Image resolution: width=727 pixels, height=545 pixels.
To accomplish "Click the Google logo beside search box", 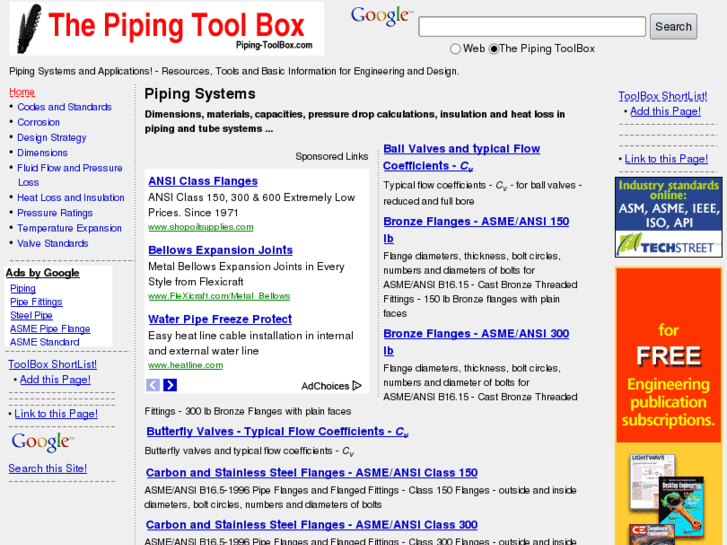I will (x=381, y=16).
